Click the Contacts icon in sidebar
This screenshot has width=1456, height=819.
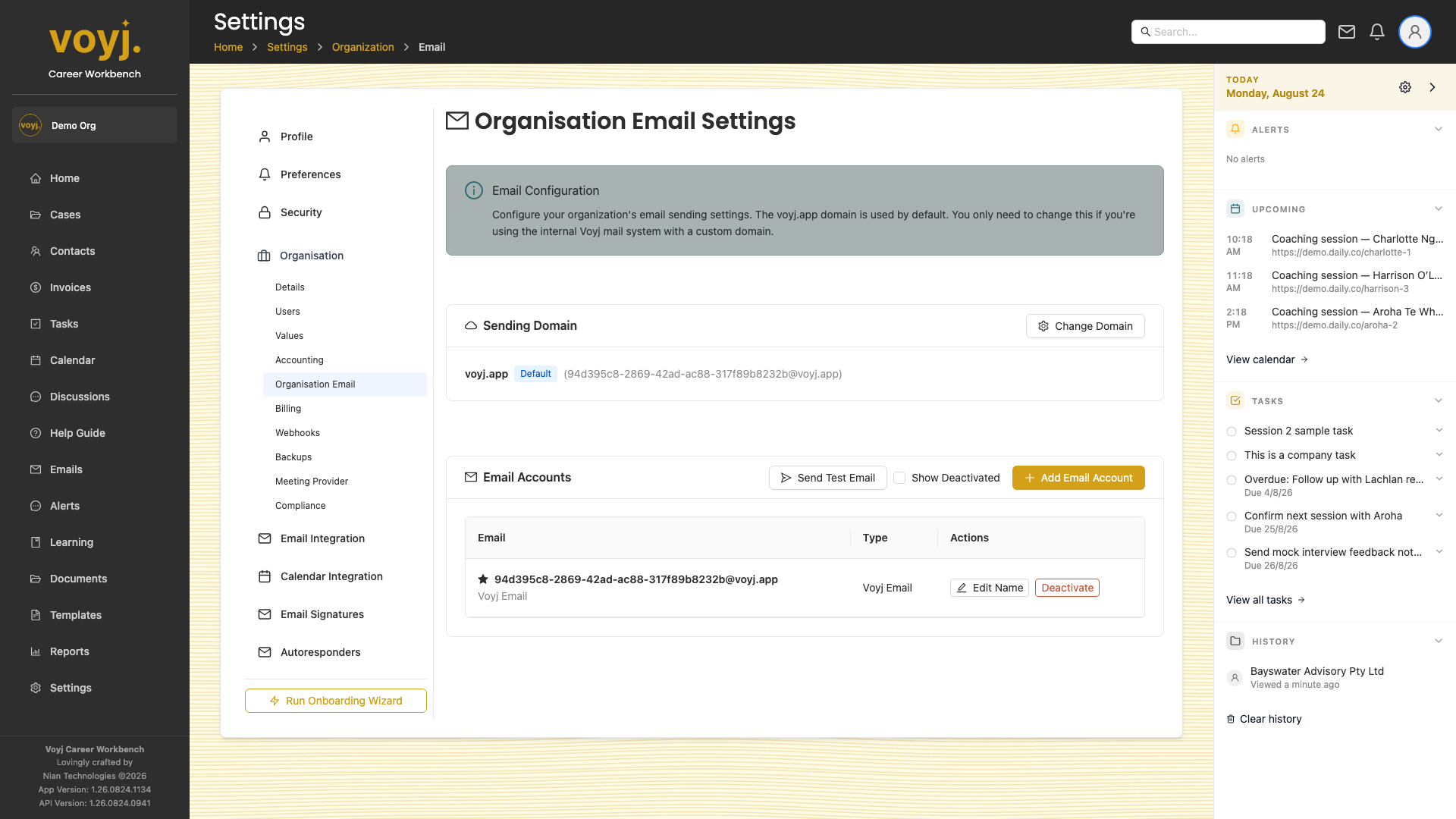36,251
